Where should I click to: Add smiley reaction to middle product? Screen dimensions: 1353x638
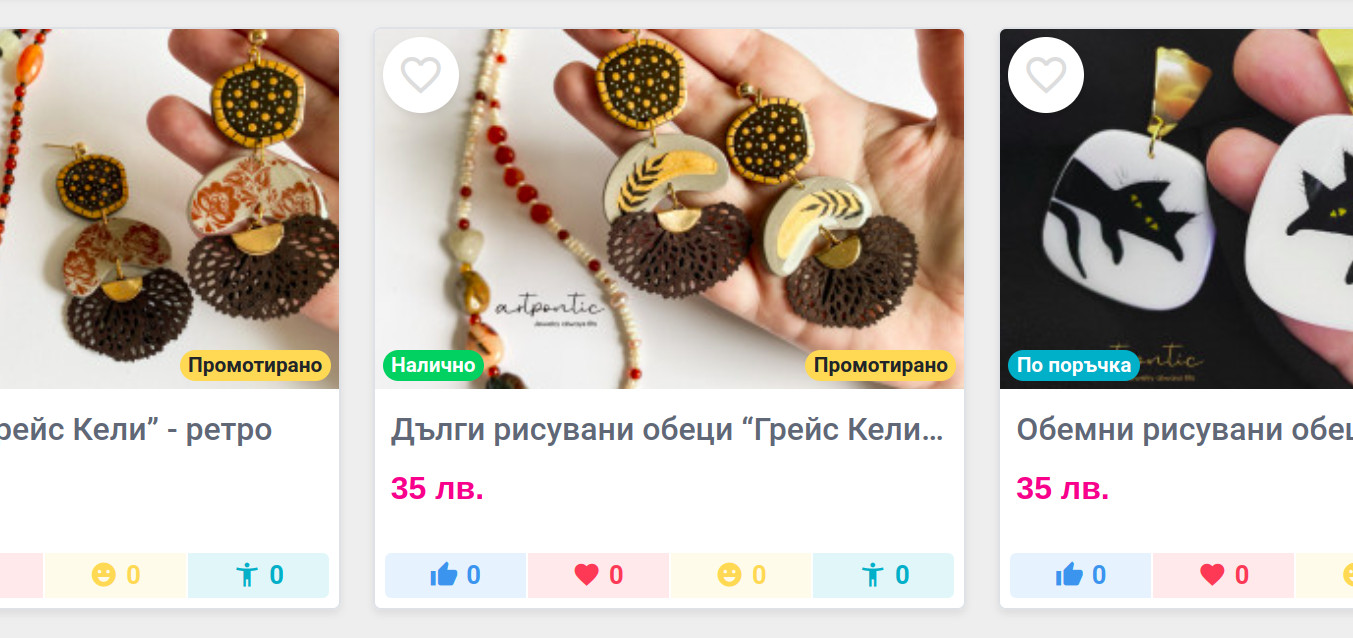[741, 575]
